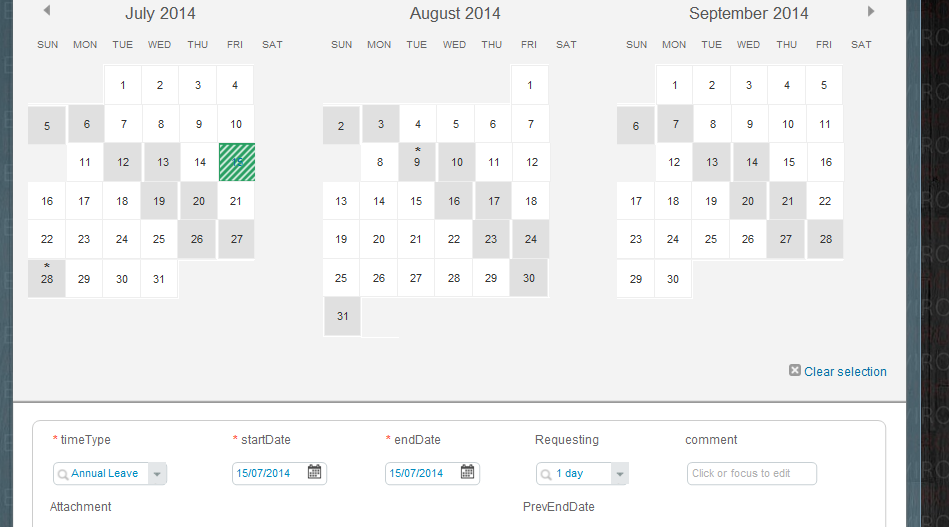
Task: Click the Clear selection link
Action: [x=845, y=372]
